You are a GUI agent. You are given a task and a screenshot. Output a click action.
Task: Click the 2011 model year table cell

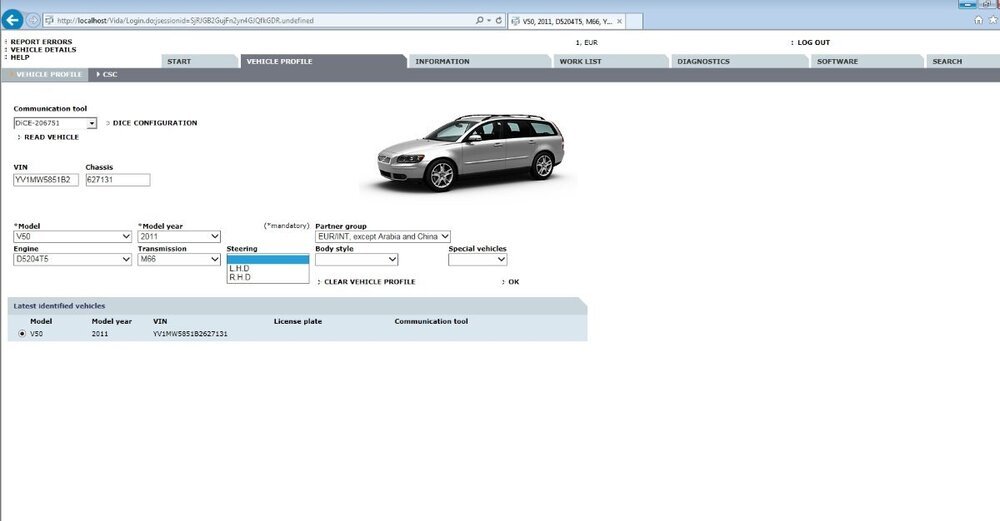(99, 334)
